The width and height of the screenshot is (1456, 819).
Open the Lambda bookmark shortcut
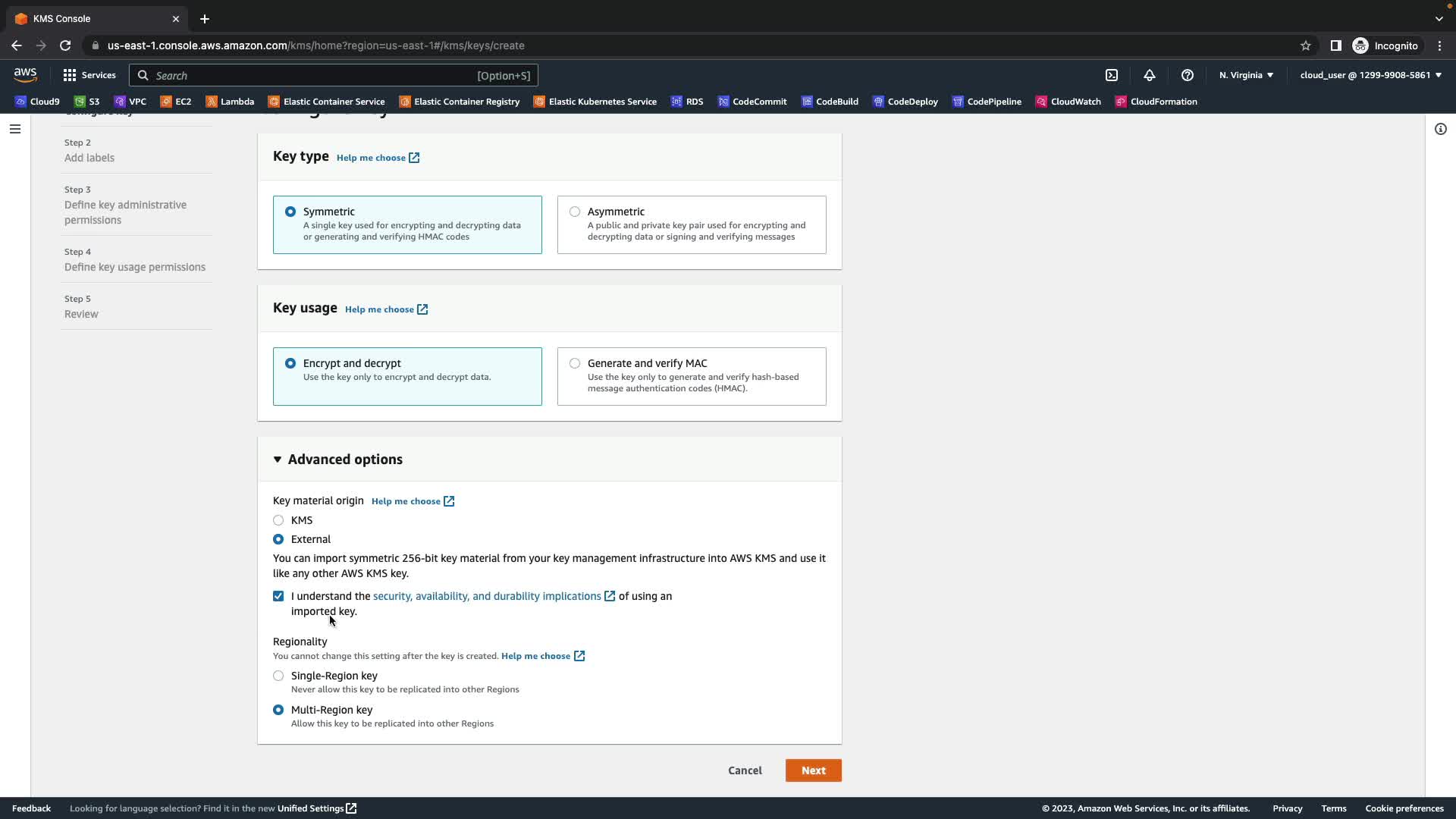230,102
